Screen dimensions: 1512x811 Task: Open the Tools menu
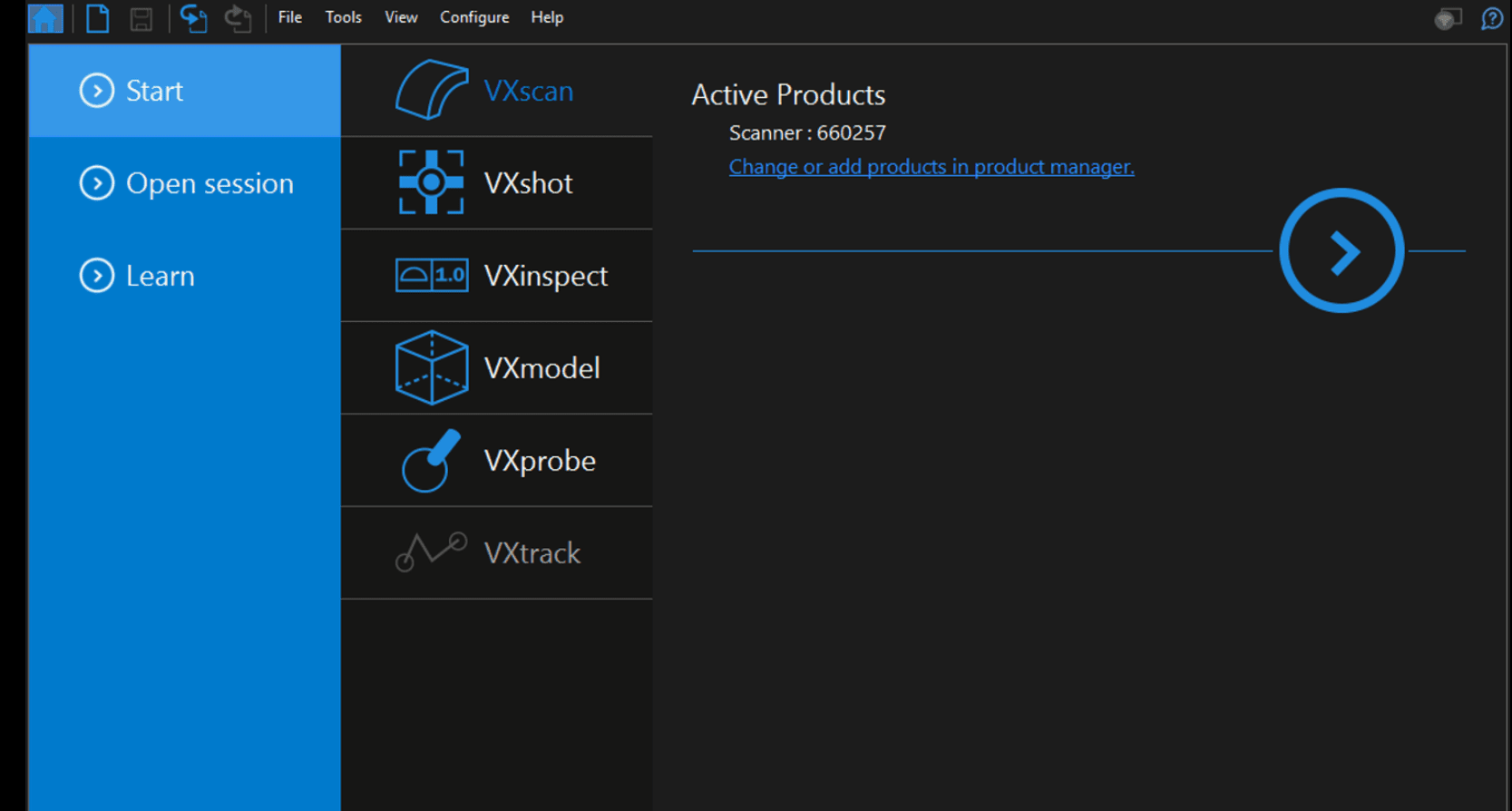(344, 17)
